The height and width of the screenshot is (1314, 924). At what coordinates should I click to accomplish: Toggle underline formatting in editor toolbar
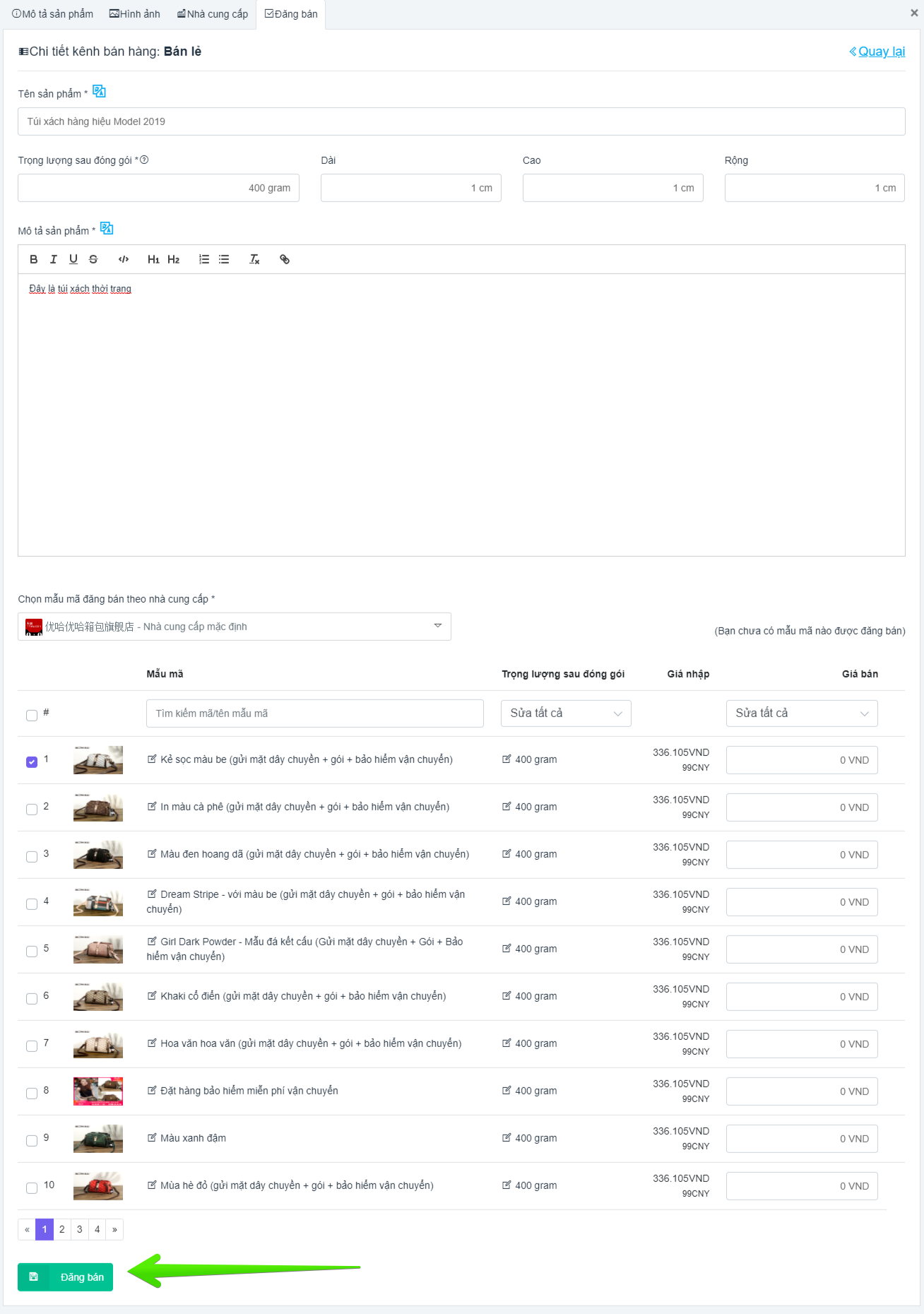[x=73, y=259]
